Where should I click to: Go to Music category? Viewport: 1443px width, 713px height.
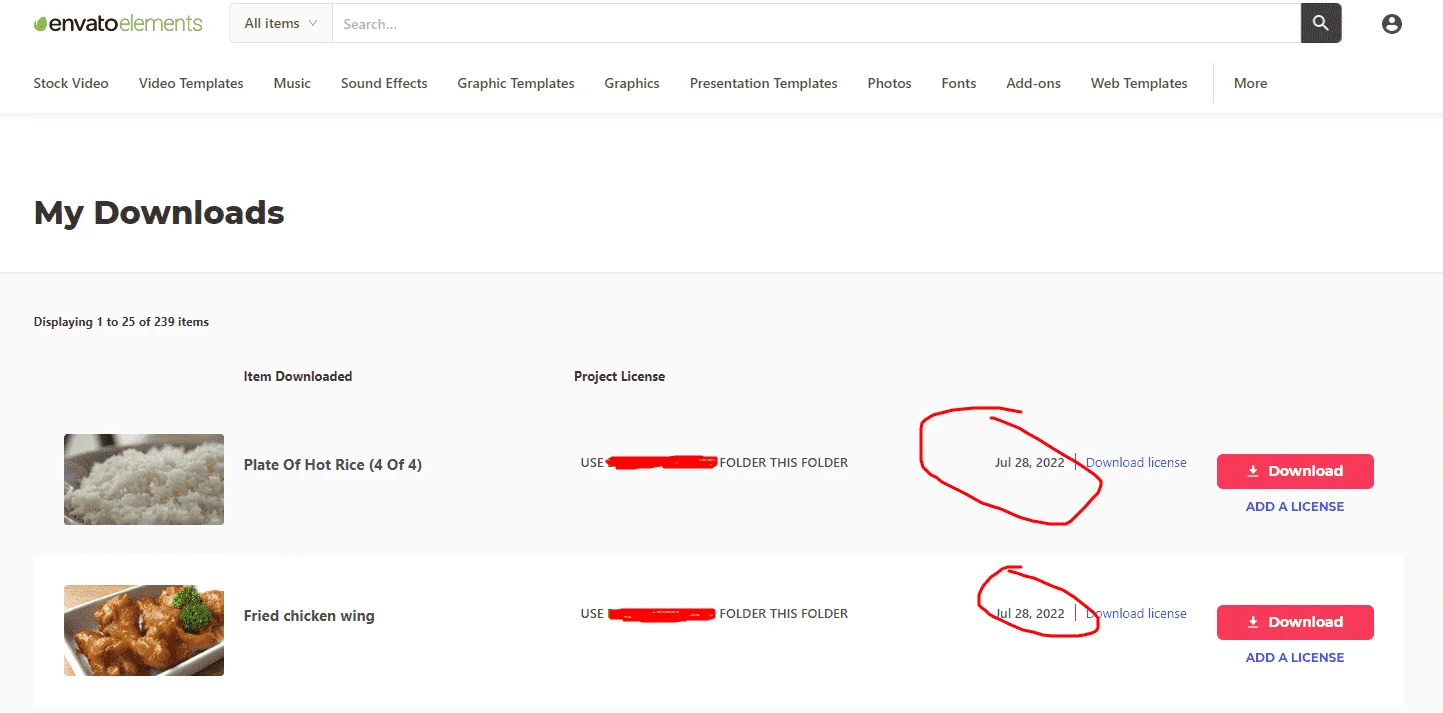point(292,83)
